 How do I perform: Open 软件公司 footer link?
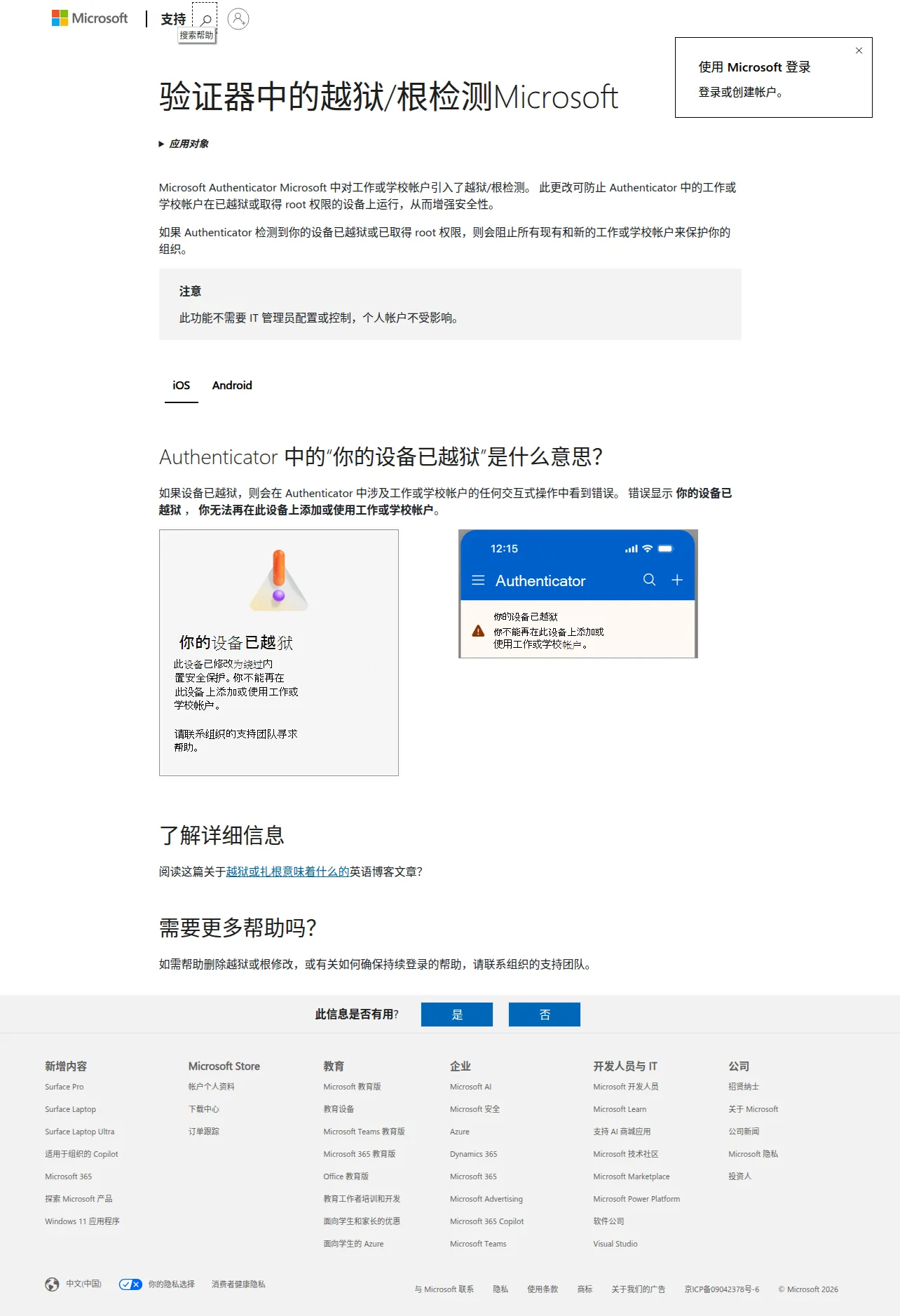point(609,1221)
